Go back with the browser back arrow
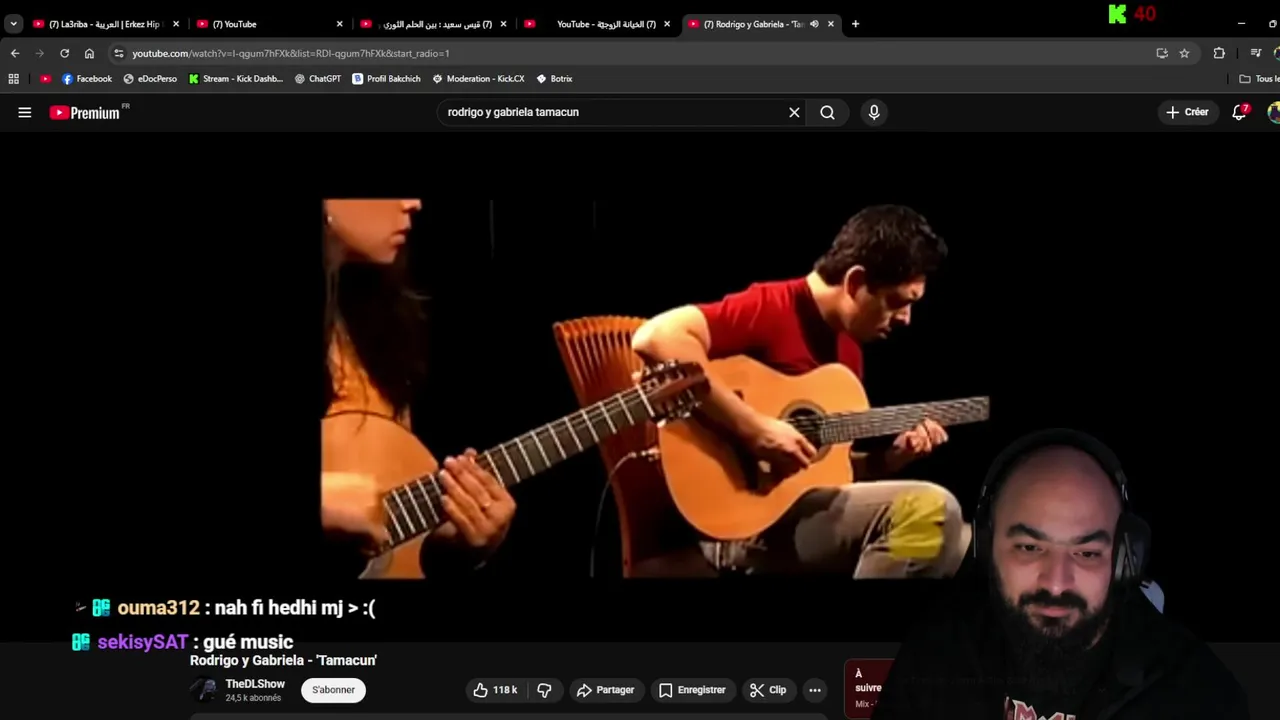 point(14,53)
